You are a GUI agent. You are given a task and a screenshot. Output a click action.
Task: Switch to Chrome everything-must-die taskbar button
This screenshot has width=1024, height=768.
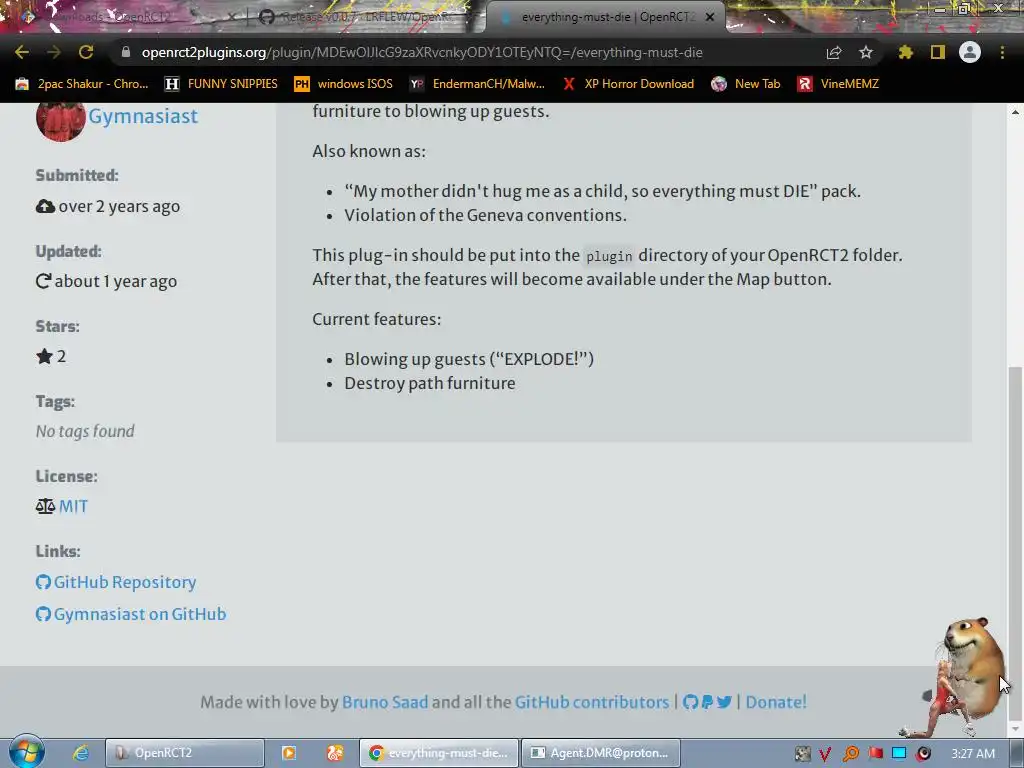point(439,753)
